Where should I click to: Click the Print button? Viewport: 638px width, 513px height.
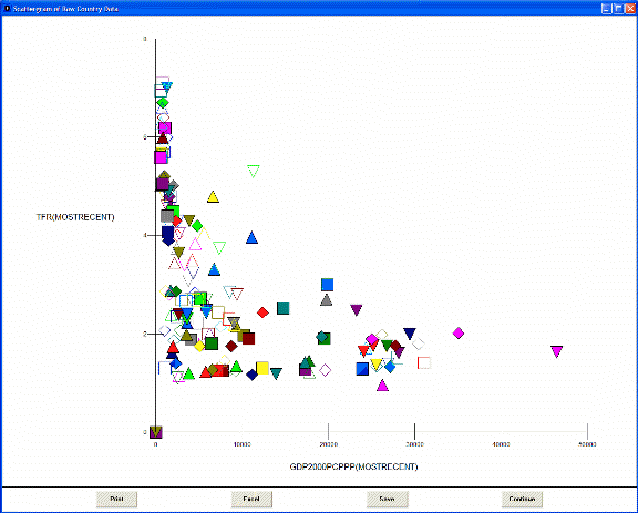pyautogui.click(x=116, y=499)
